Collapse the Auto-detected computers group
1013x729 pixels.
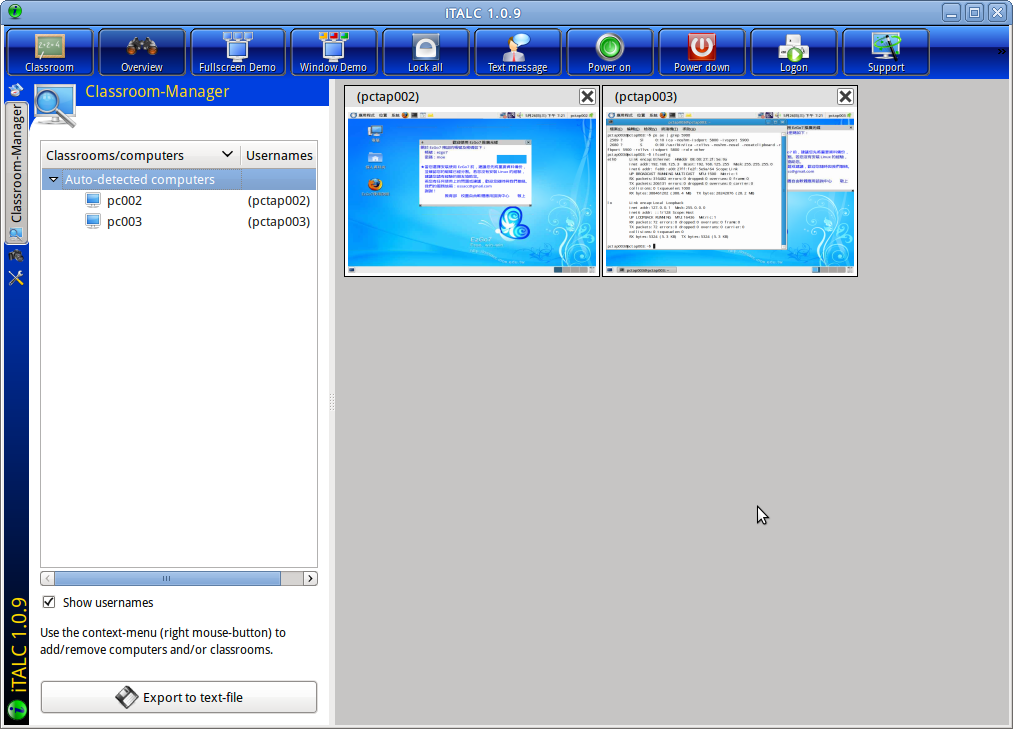54,180
